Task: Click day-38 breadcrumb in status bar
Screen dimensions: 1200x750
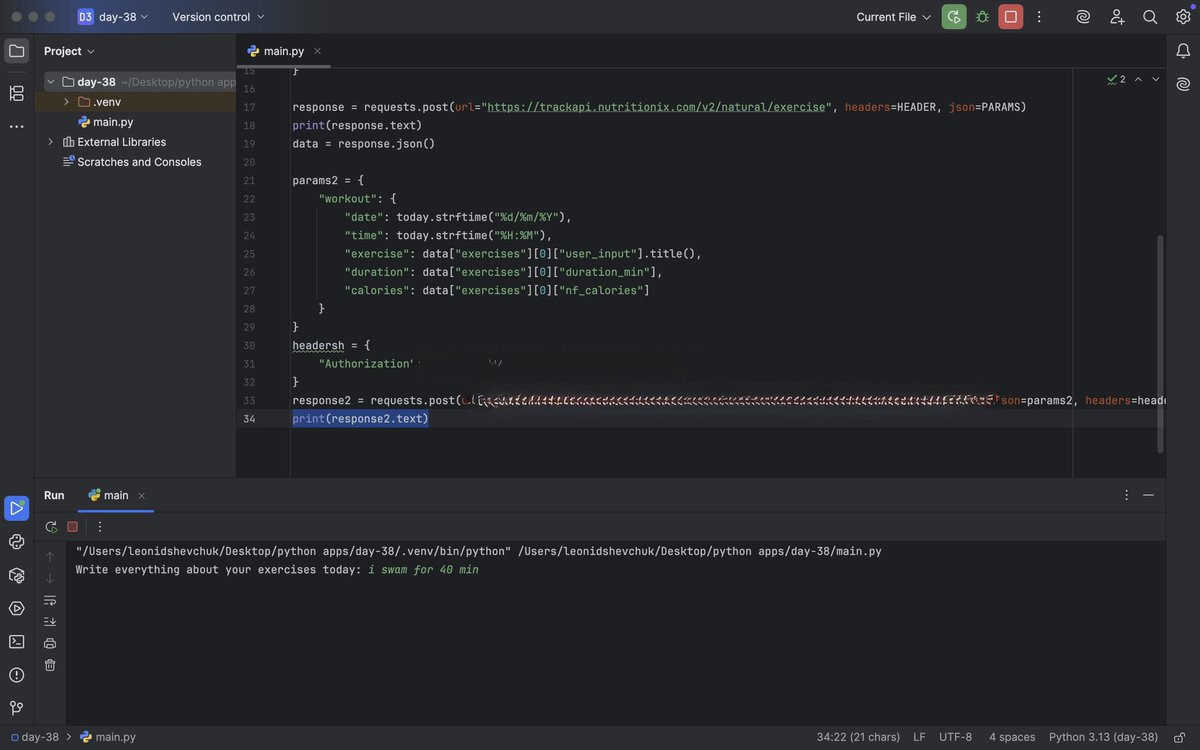Action: (35, 737)
